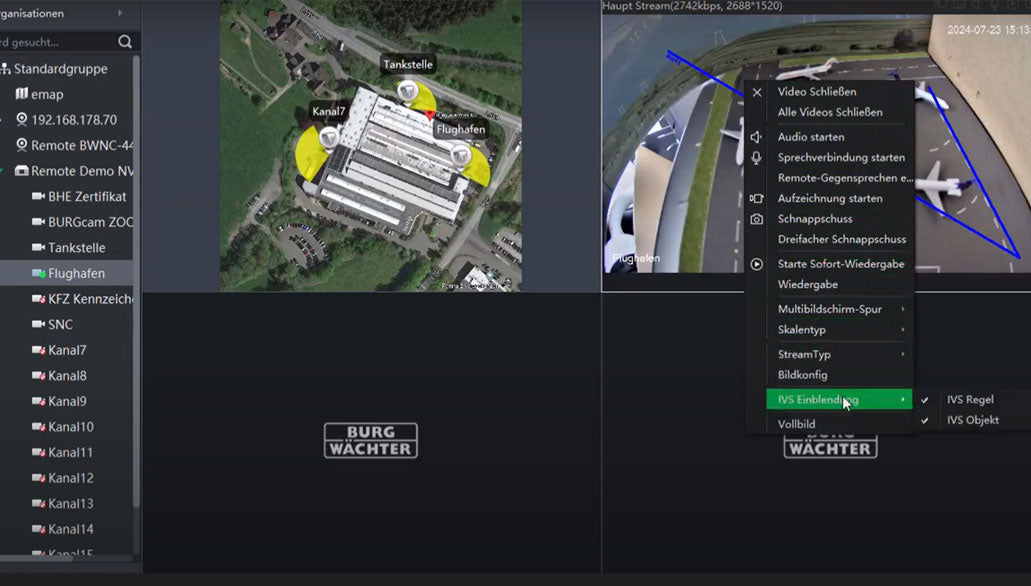Expand the Multibildschirm-Spur submenu arrow

[903, 309]
